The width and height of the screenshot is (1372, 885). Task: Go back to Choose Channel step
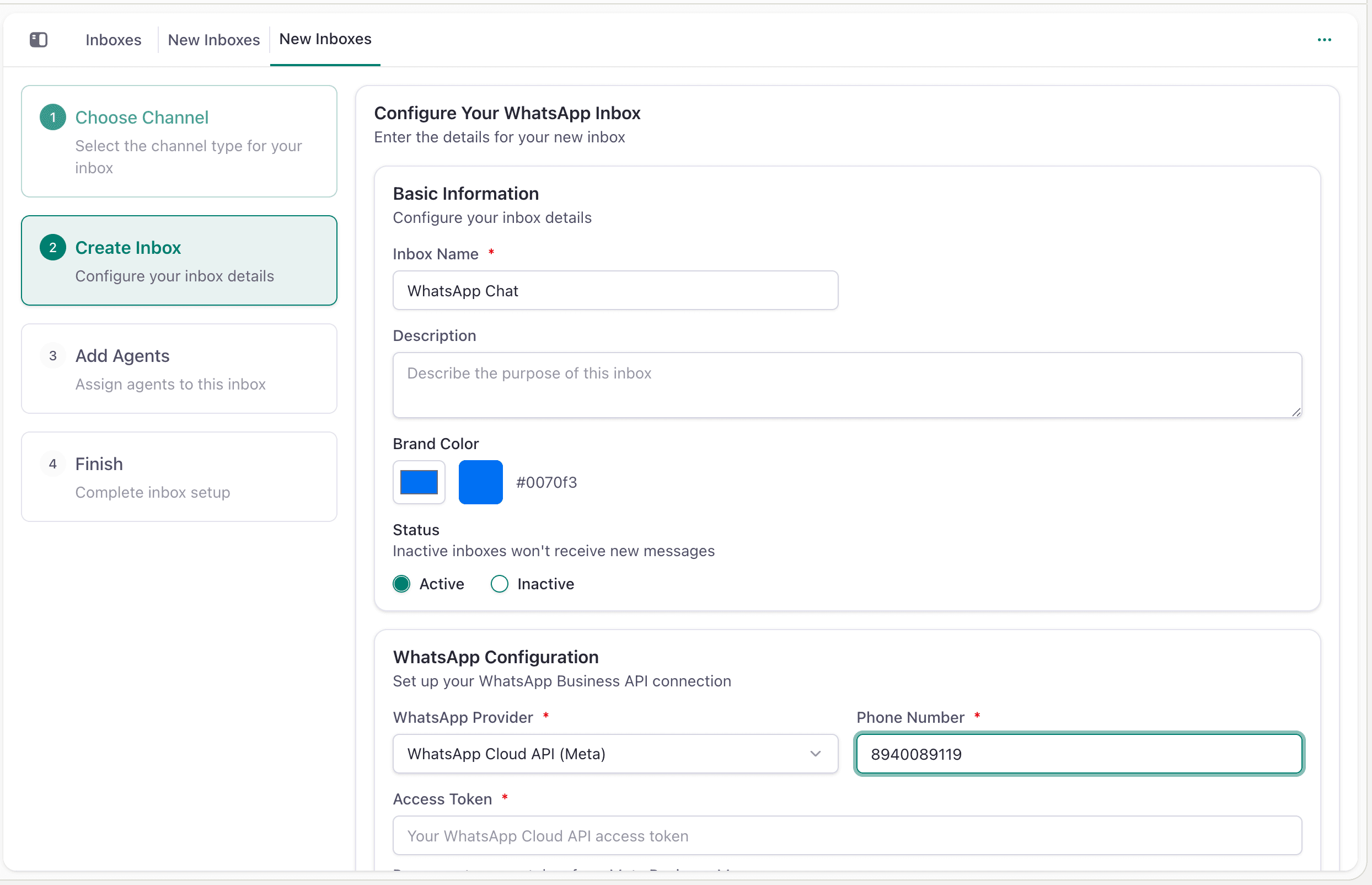click(179, 141)
